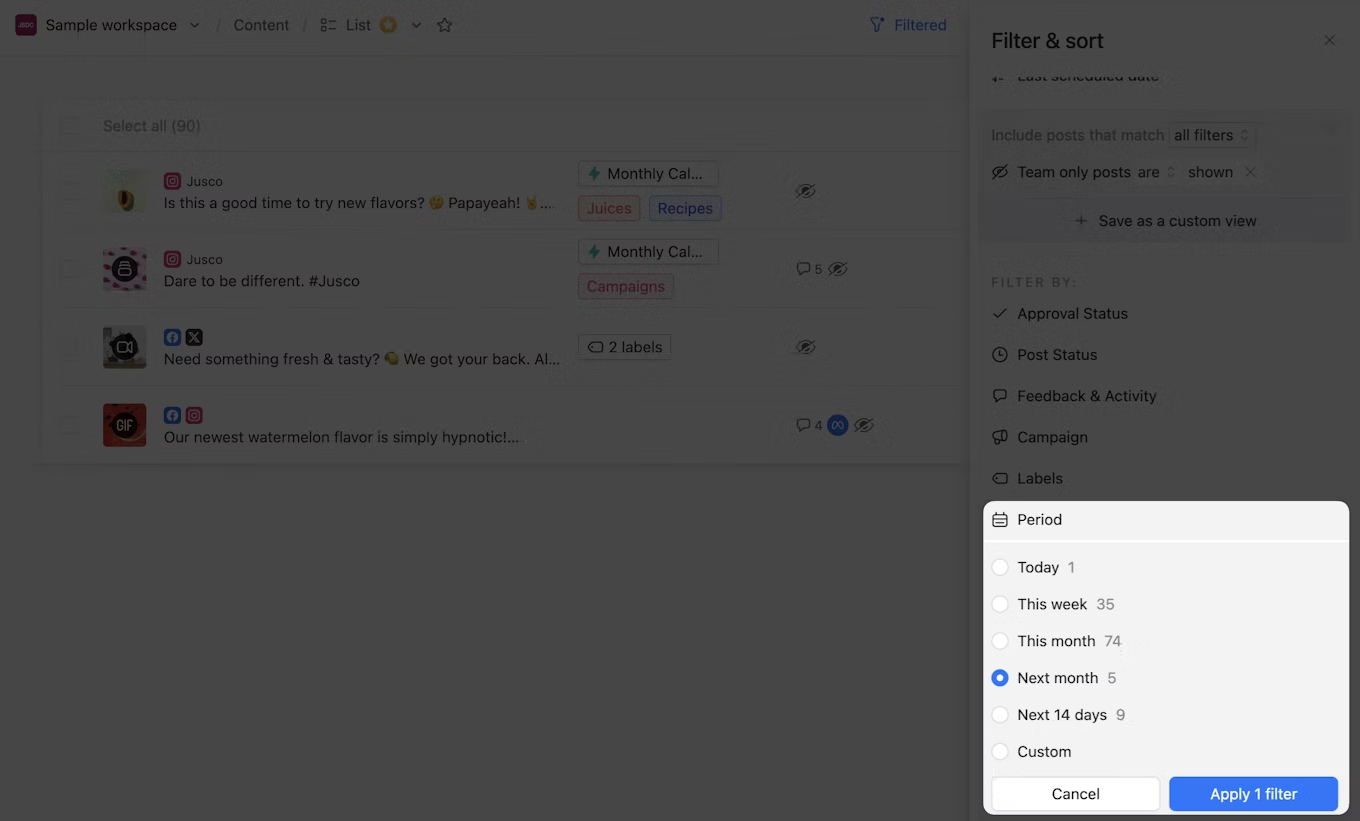Open the Approval Status filter
Image resolution: width=1360 pixels, height=821 pixels.
tap(1072, 314)
